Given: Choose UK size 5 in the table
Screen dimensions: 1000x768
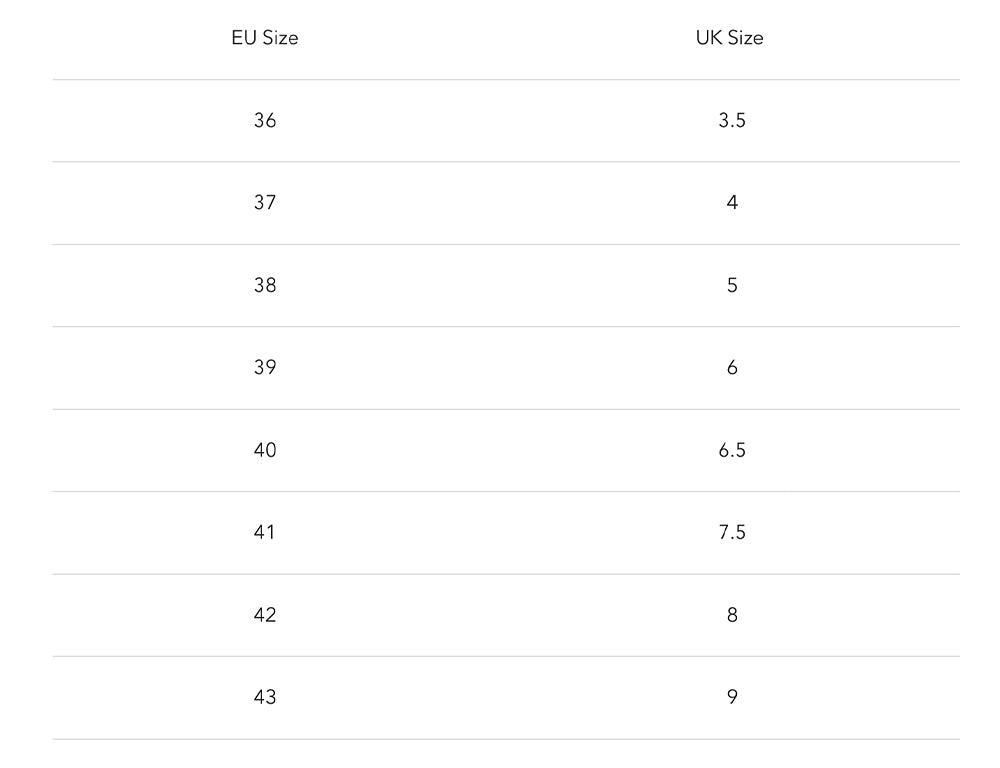Looking at the screenshot, I should (x=732, y=286).
